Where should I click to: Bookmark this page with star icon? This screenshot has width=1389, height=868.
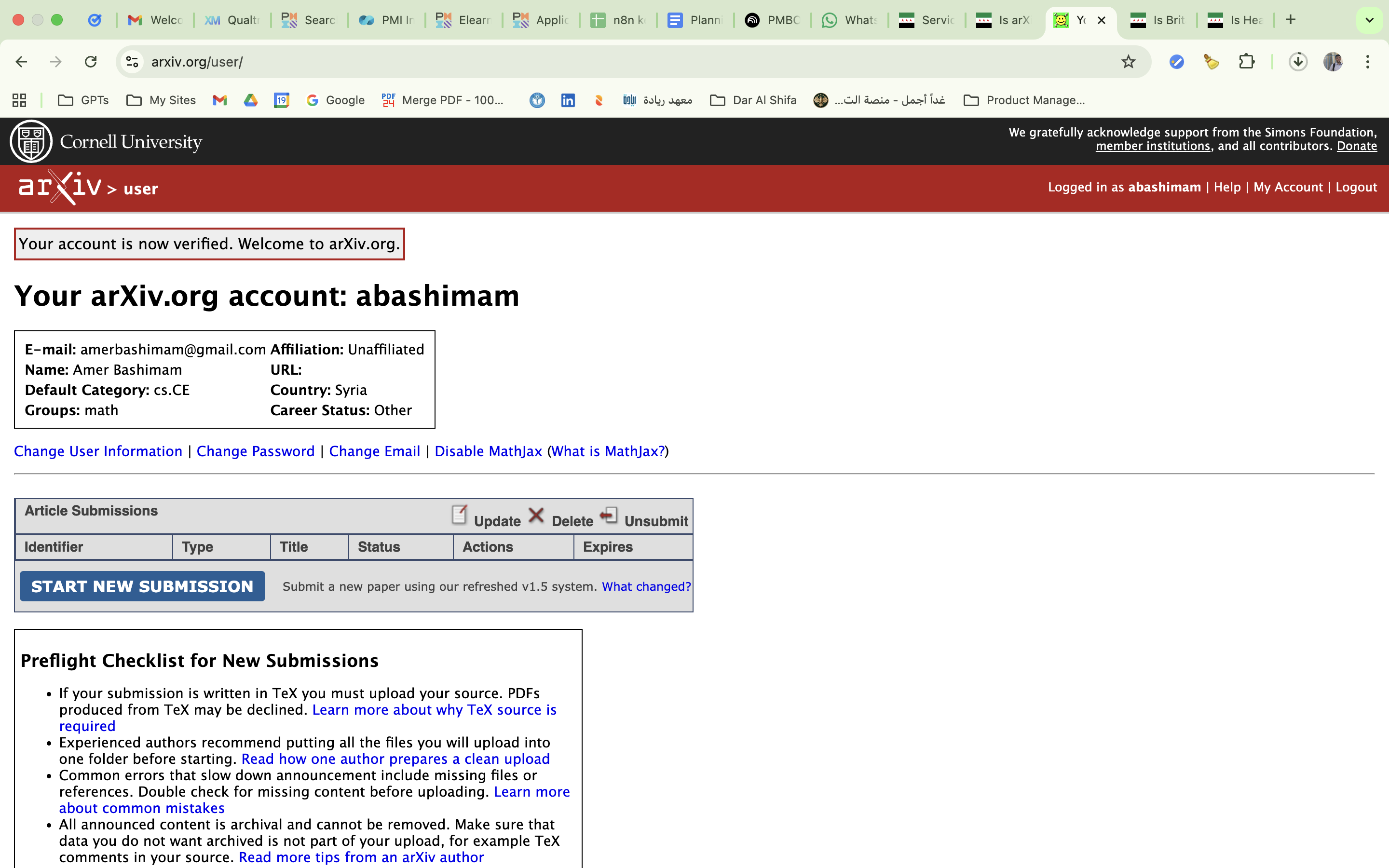[x=1128, y=61]
